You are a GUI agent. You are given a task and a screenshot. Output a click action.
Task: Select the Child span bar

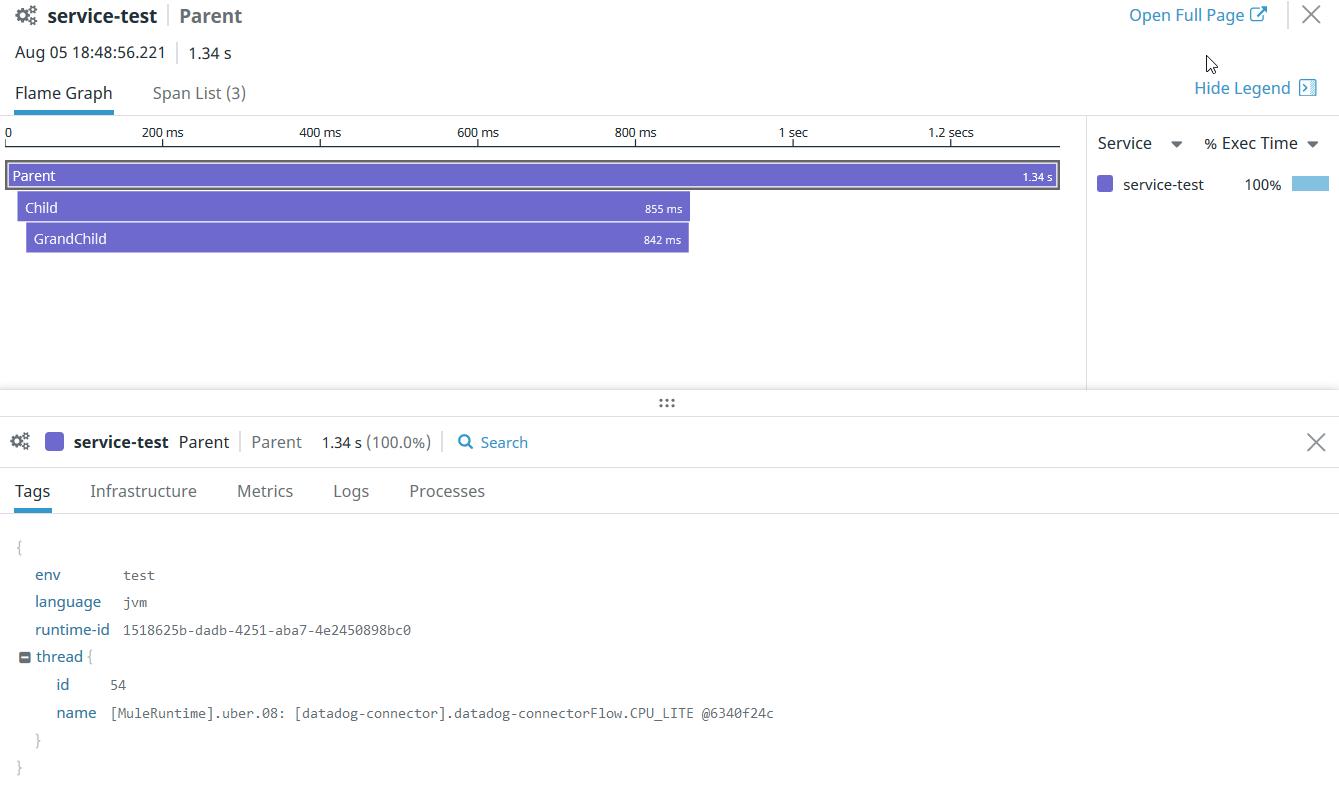coord(353,208)
